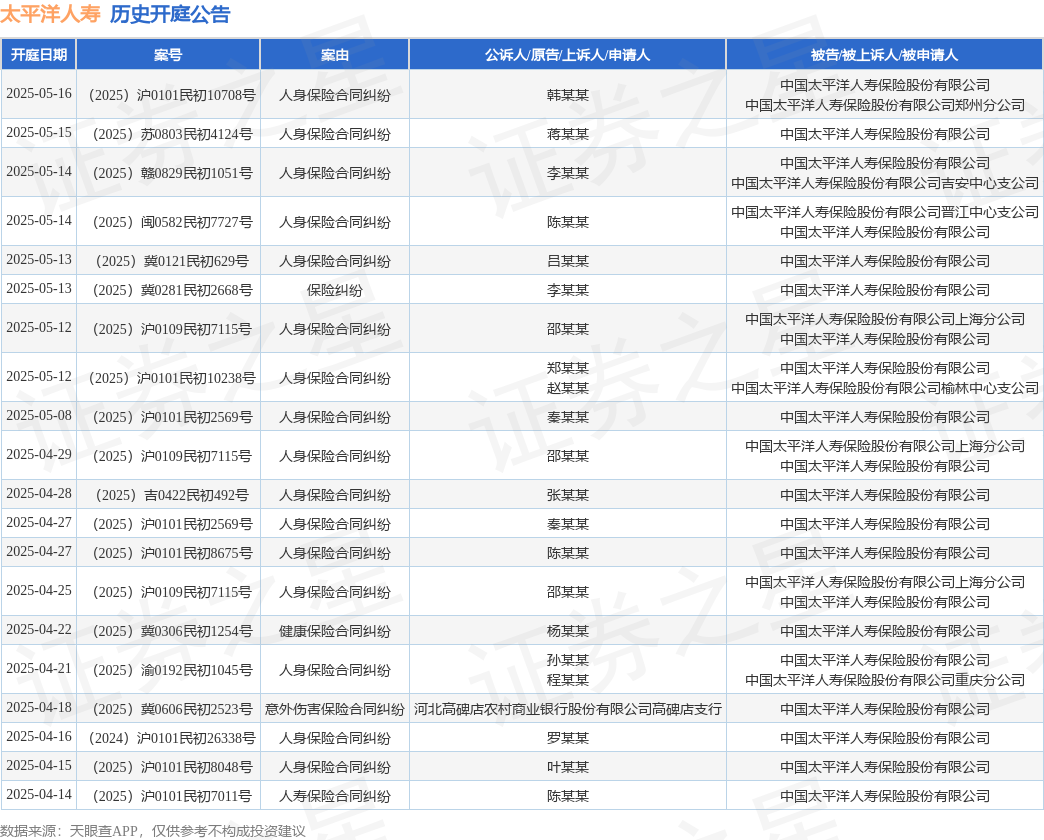This screenshot has width=1044, height=840.
Task: Click defendant entry containing 吉安中心支公司
Action: click(885, 183)
